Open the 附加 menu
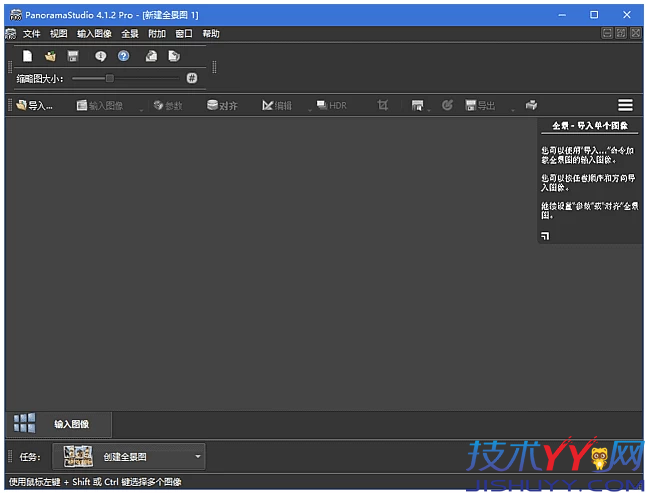This screenshot has width=646, height=493. tap(157, 33)
